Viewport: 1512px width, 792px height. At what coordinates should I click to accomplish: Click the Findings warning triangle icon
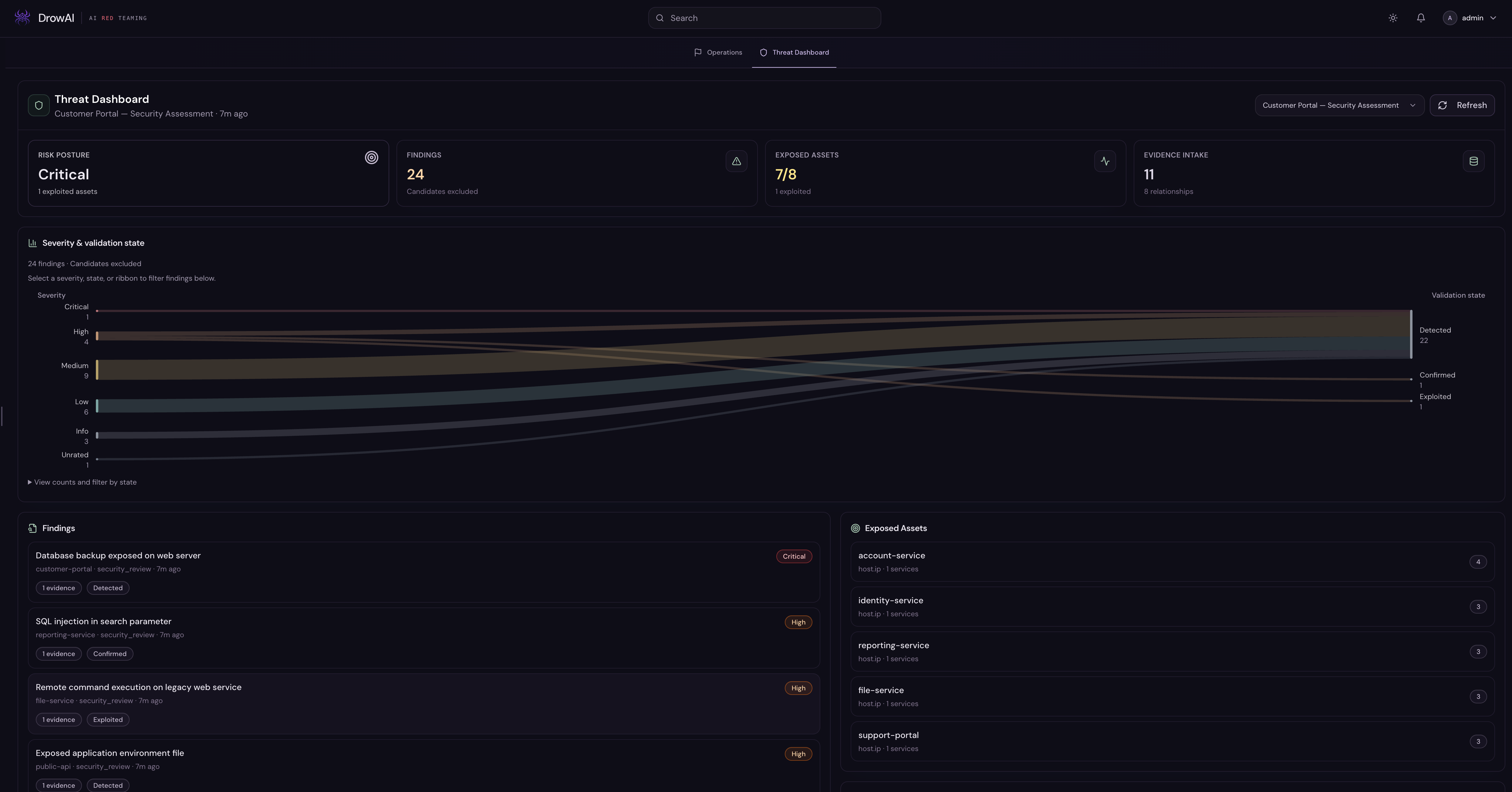(736, 161)
